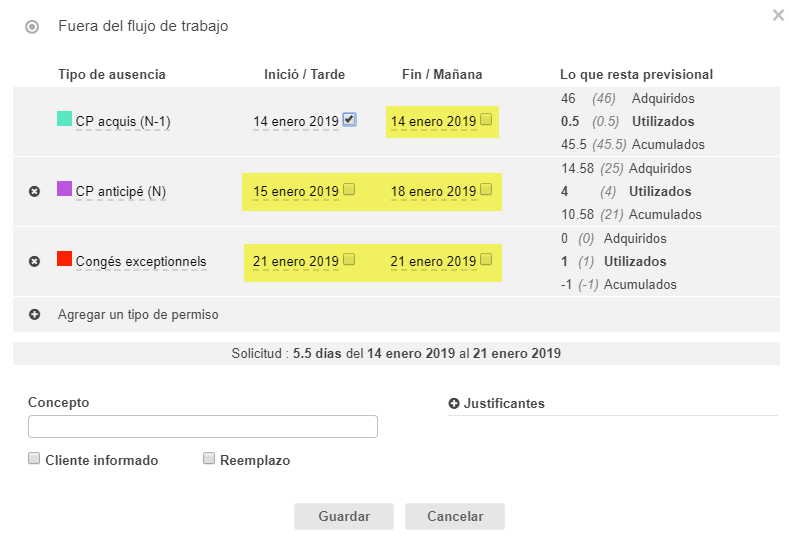This screenshot has height=538, width=791.
Task: Click the Guardar button
Action: tap(344, 516)
